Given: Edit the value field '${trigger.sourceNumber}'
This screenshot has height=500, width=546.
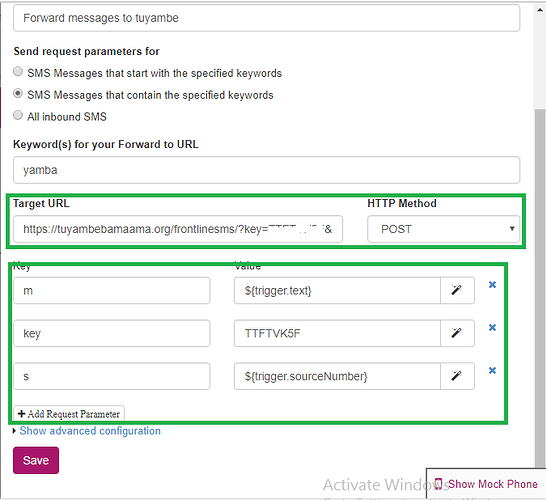Looking at the screenshot, I should [337, 376].
